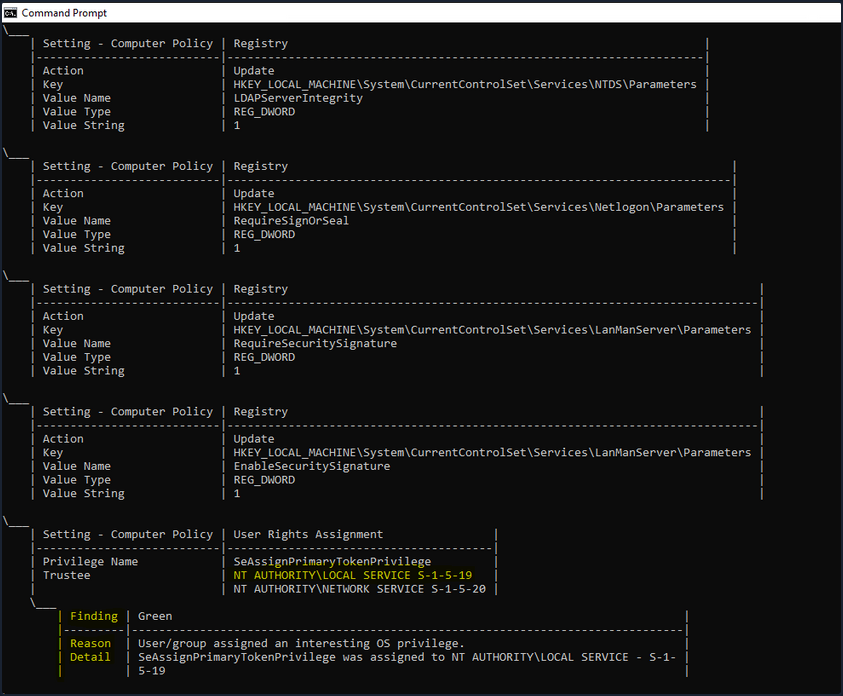Click the yellow Reason label
Viewport: 843px width, 696px height.
pos(90,644)
